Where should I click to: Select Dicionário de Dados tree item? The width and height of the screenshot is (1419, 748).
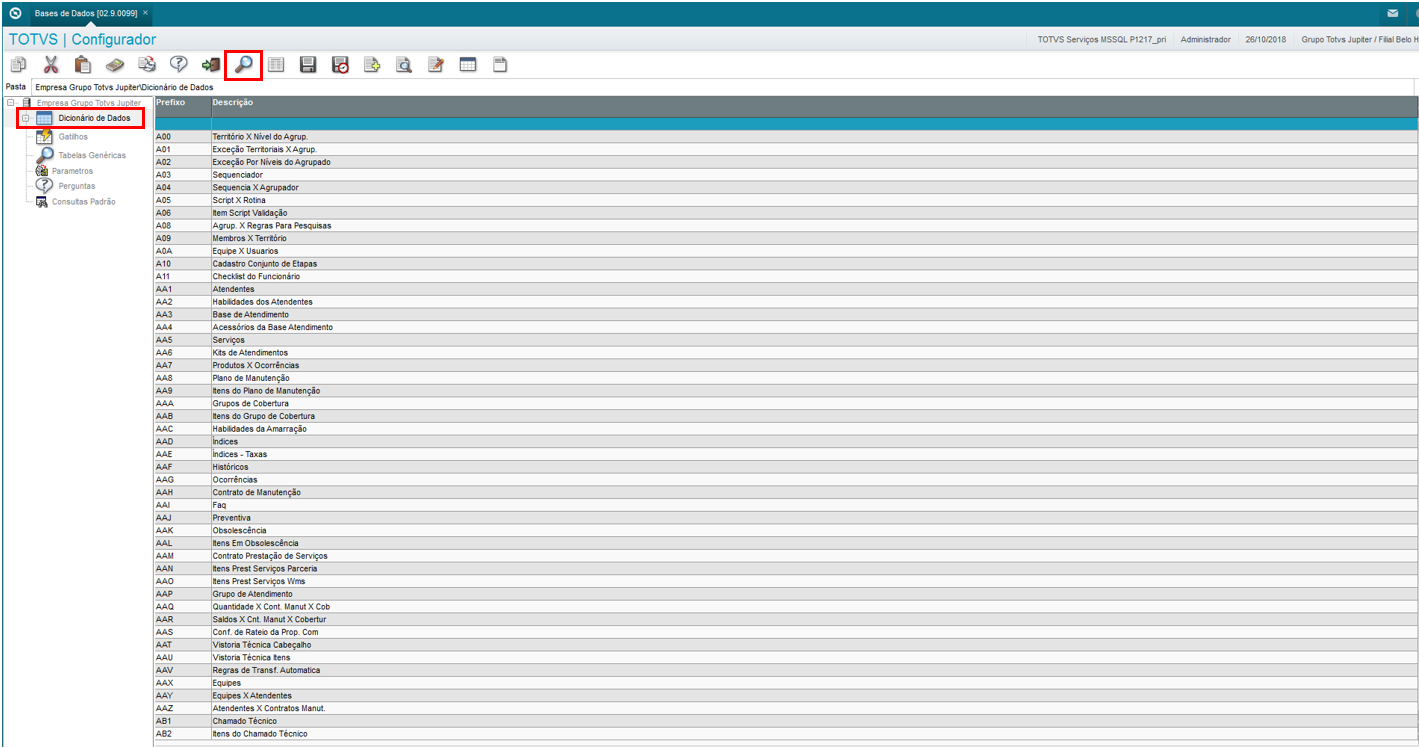pyautogui.click(x=94, y=118)
